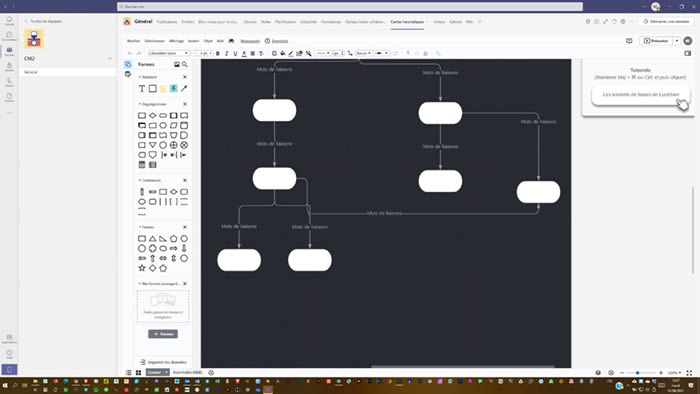700x394 pixels.
Task: Select the Text tool in Standard shapes
Action: [142, 89]
